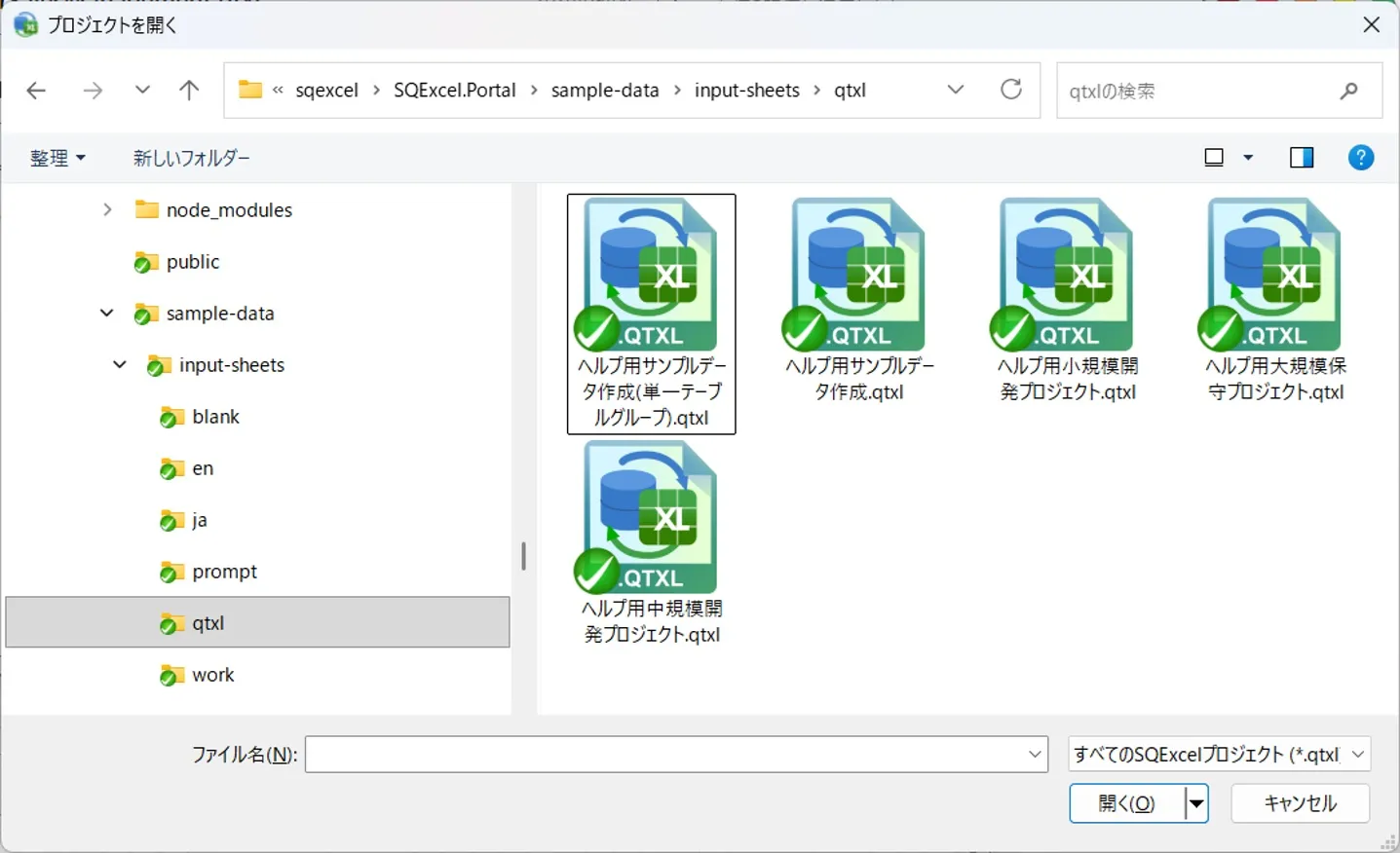Click input-sheets in the address breadcrumb

(x=747, y=90)
